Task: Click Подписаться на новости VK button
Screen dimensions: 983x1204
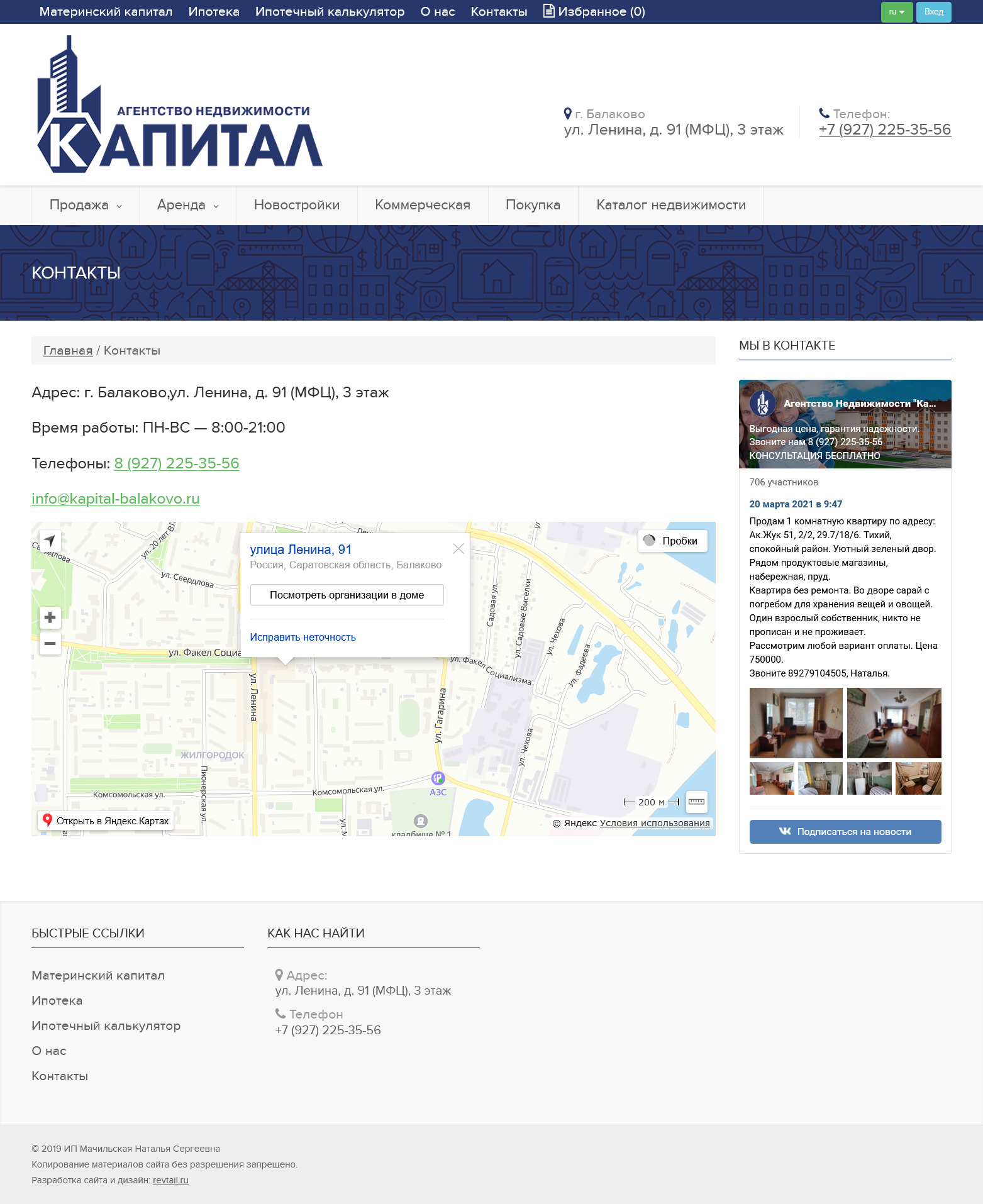Action: 845,832
